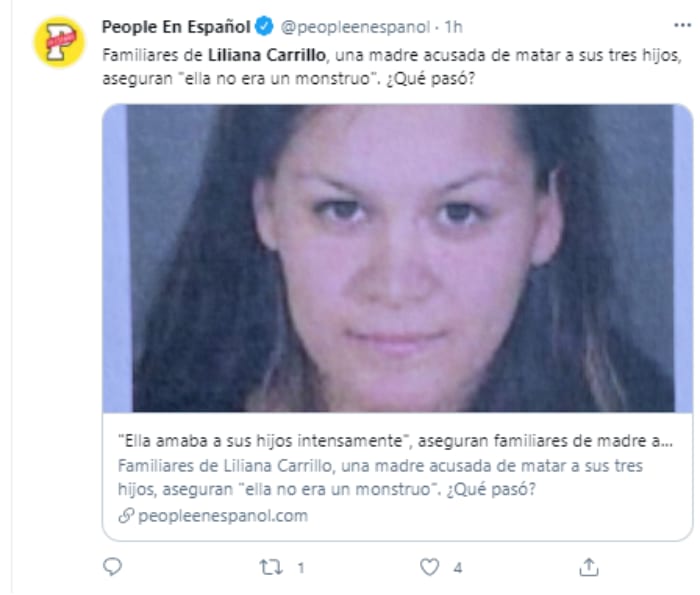Click the card description about Liliana Carrillo
This screenshot has height=595, width=700.
(x=380, y=478)
